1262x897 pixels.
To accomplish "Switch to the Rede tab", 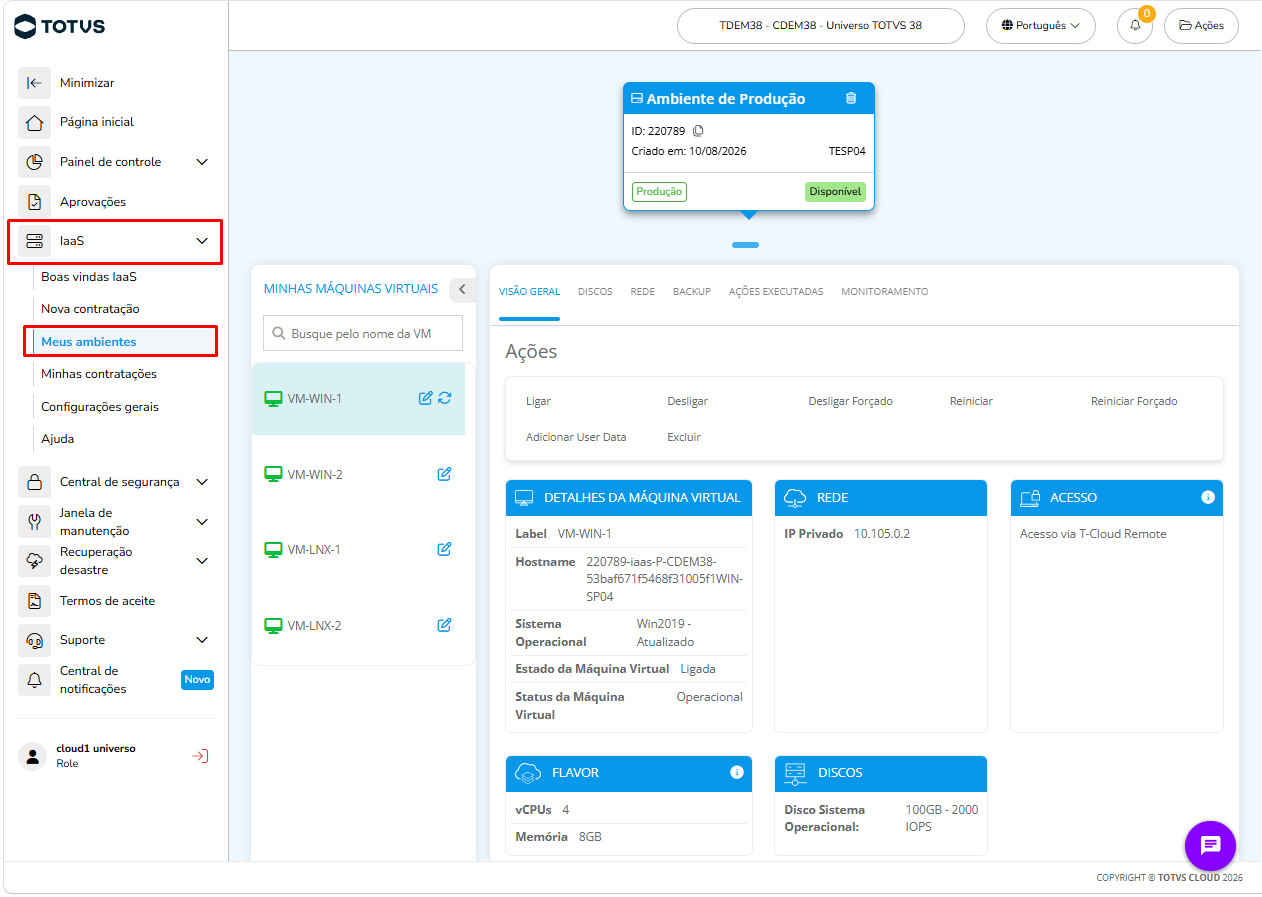I will coord(643,292).
